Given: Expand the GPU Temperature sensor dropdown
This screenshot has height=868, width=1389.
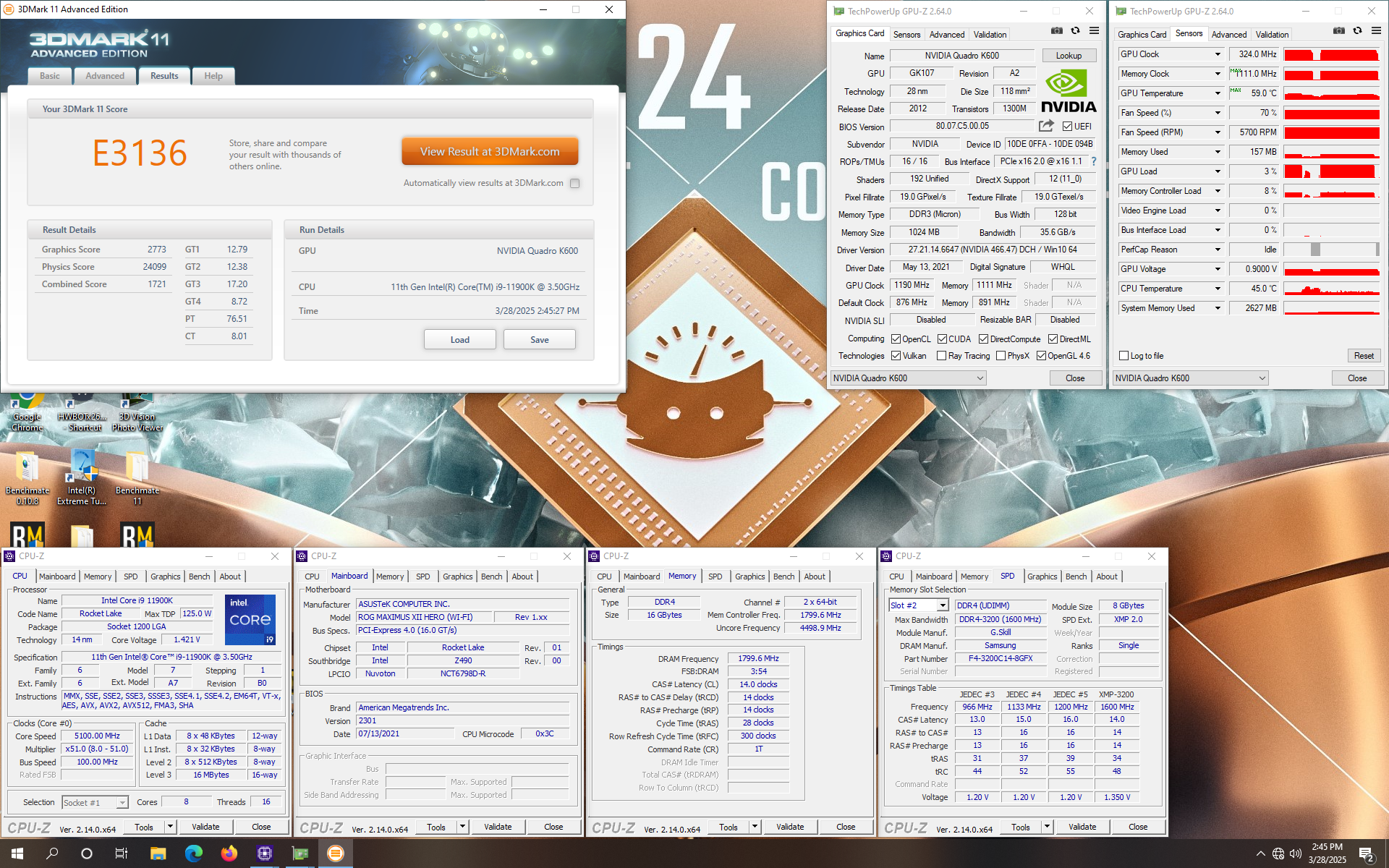Looking at the screenshot, I should pos(1218,93).
